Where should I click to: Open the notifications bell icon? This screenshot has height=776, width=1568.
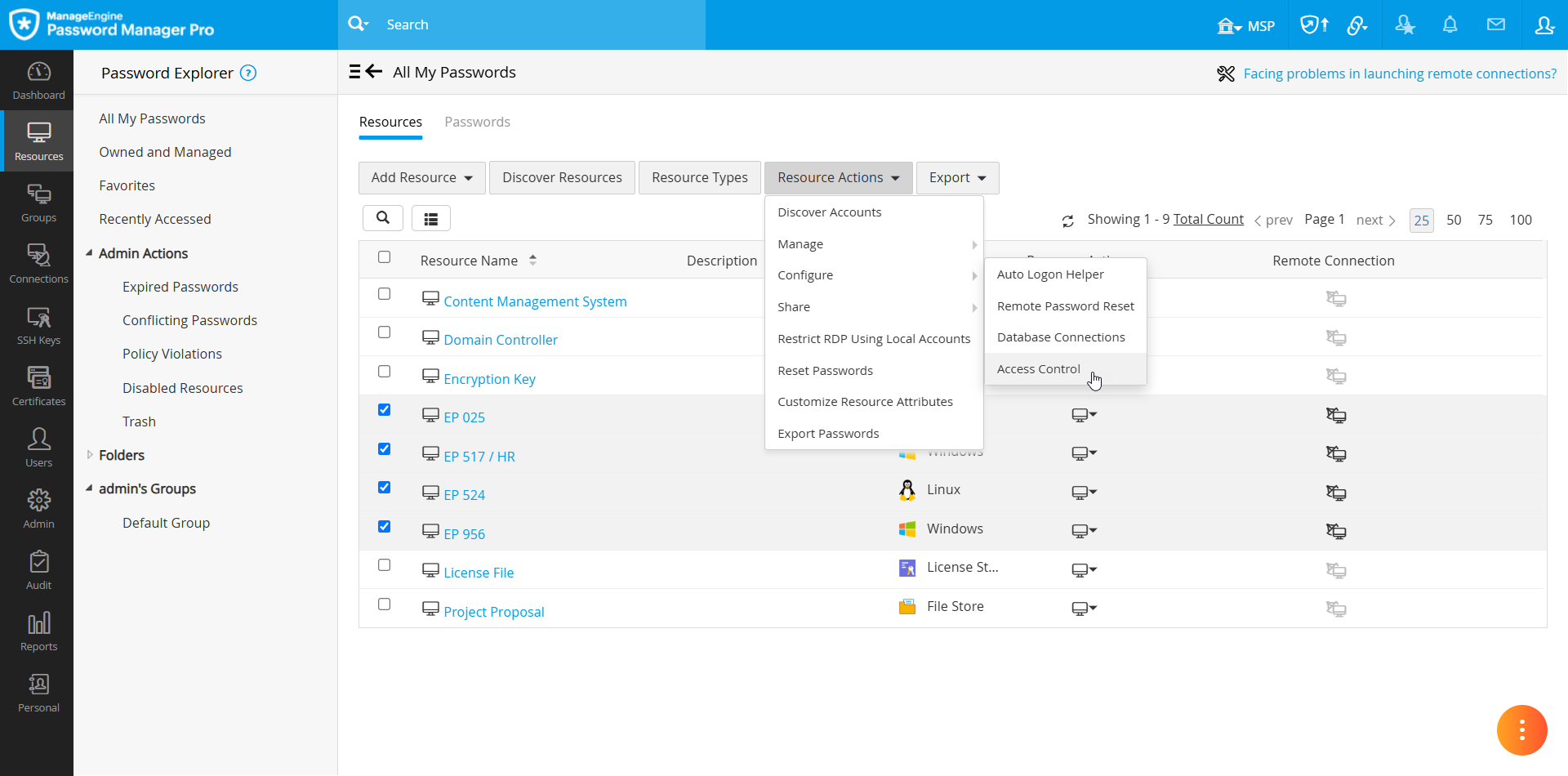pyautogui.click(x=1450, y=25)
